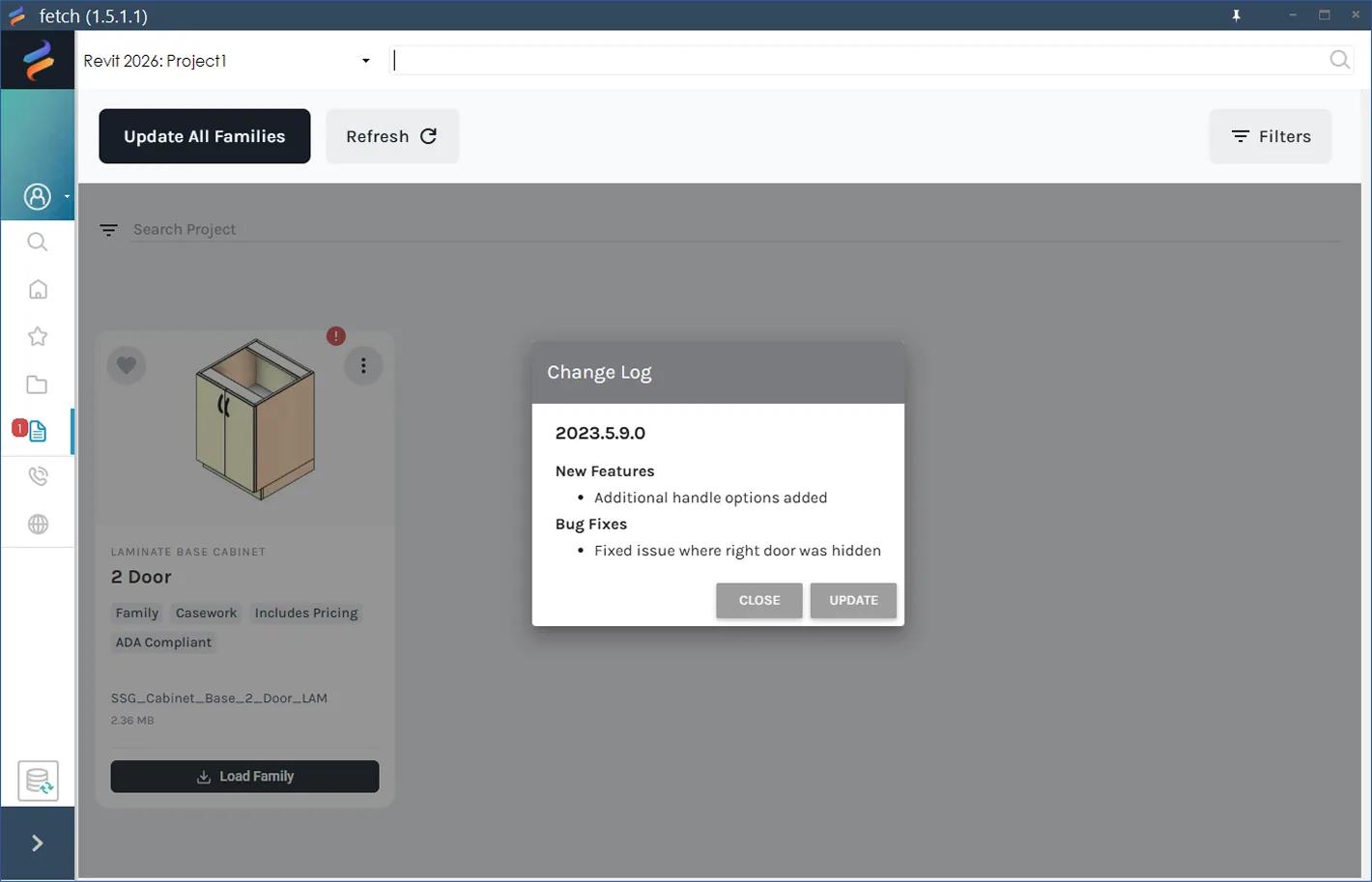Click the 'Fixed issue where right door was hidden' line
This screenshot has height=882, width=1372.
(x=738, y=551)
